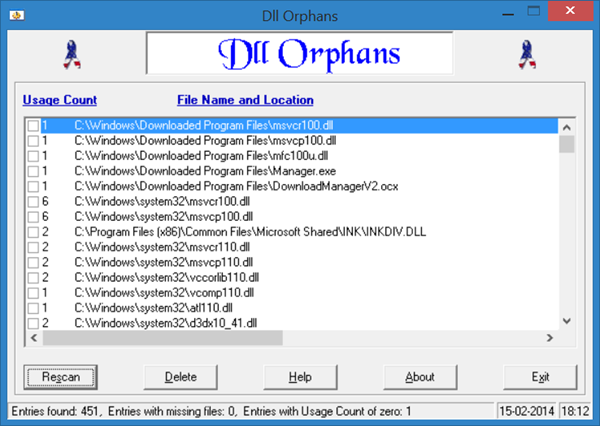Tick the checkbox for msvcr110.dll
Image resolution: width=600 pixels, height=426 pixels.
[33, 247]
